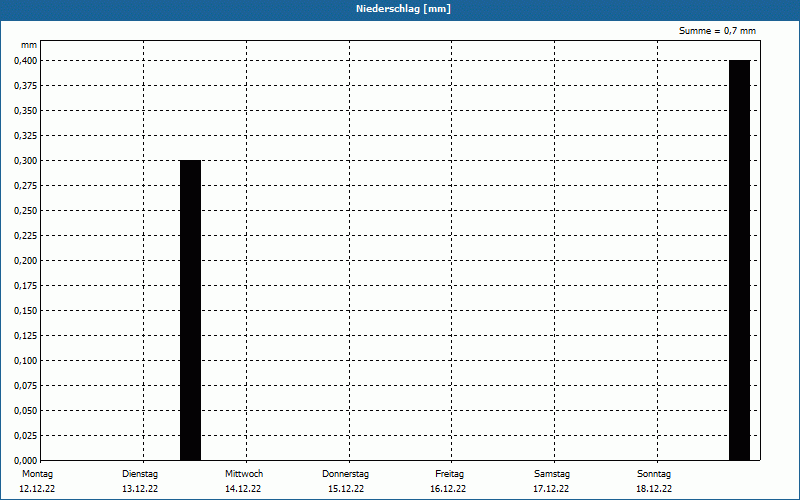
Task: Click the tall black bar after Sonntag
Action: pyautogui.click(x=739, y=260)
